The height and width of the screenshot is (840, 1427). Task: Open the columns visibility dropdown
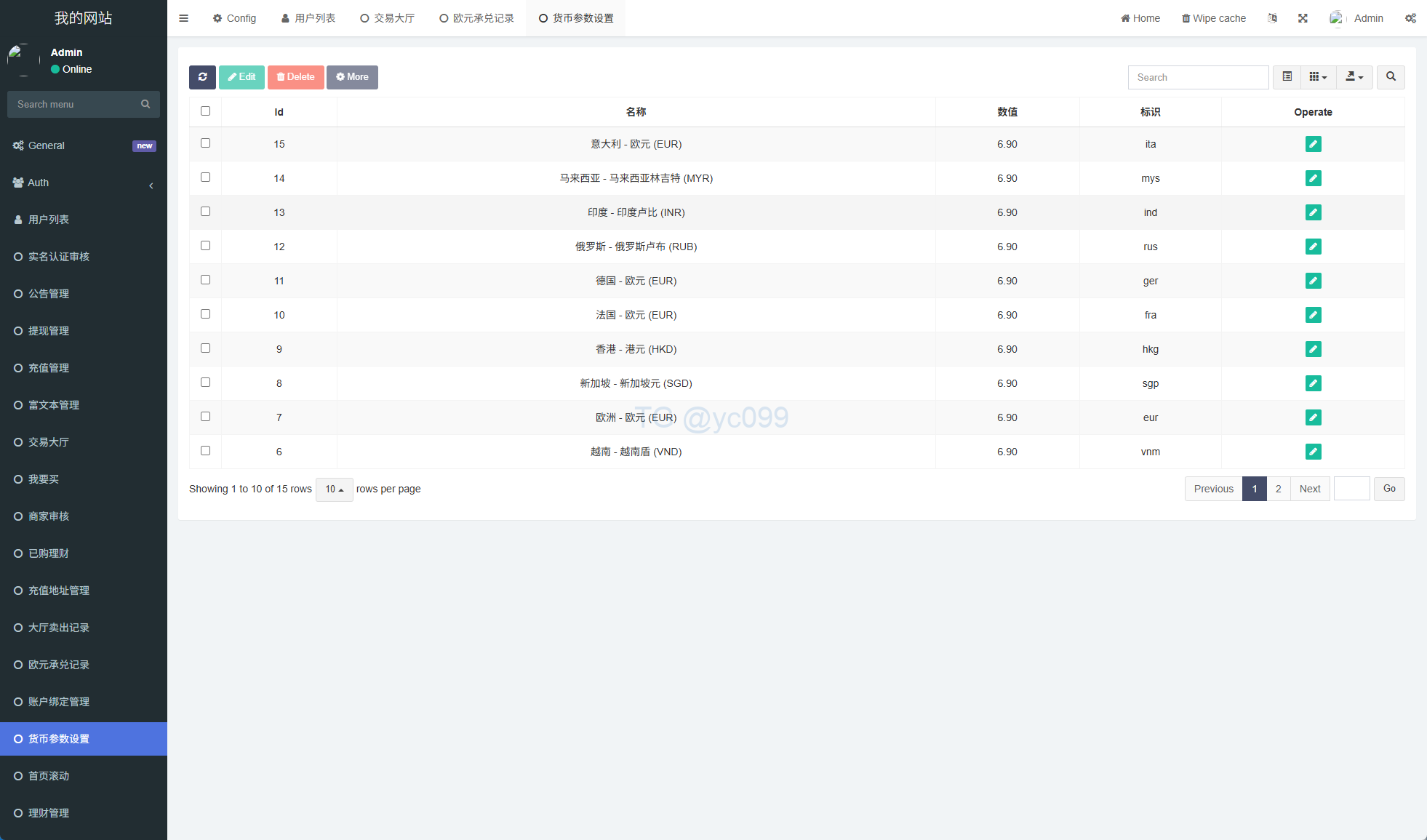click(1318, 77)
